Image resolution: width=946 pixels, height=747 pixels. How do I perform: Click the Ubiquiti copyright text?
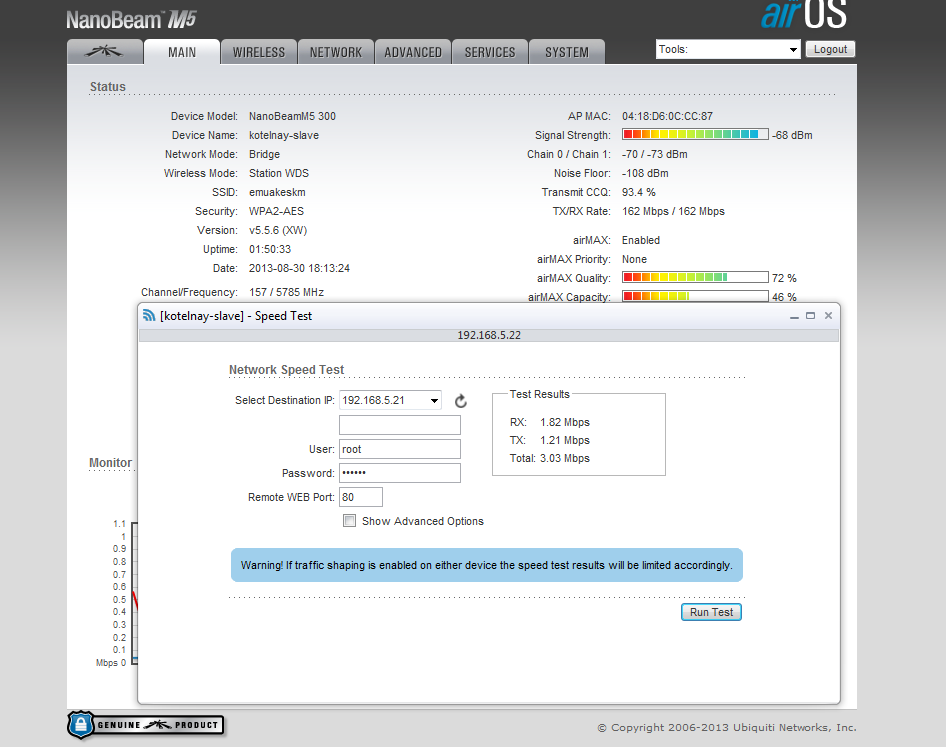(727, 728)
